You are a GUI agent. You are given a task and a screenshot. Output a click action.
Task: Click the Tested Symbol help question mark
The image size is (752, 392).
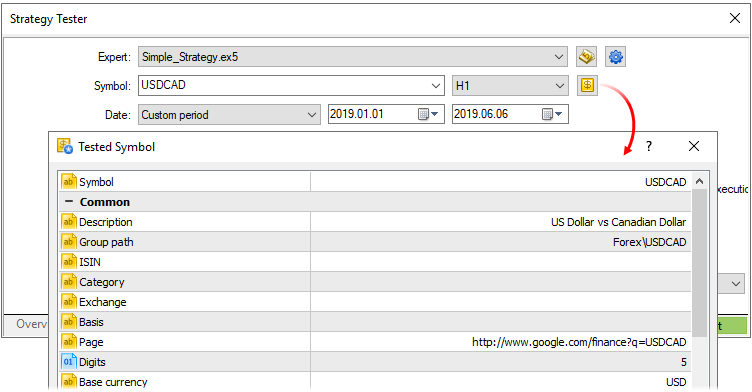648,146
